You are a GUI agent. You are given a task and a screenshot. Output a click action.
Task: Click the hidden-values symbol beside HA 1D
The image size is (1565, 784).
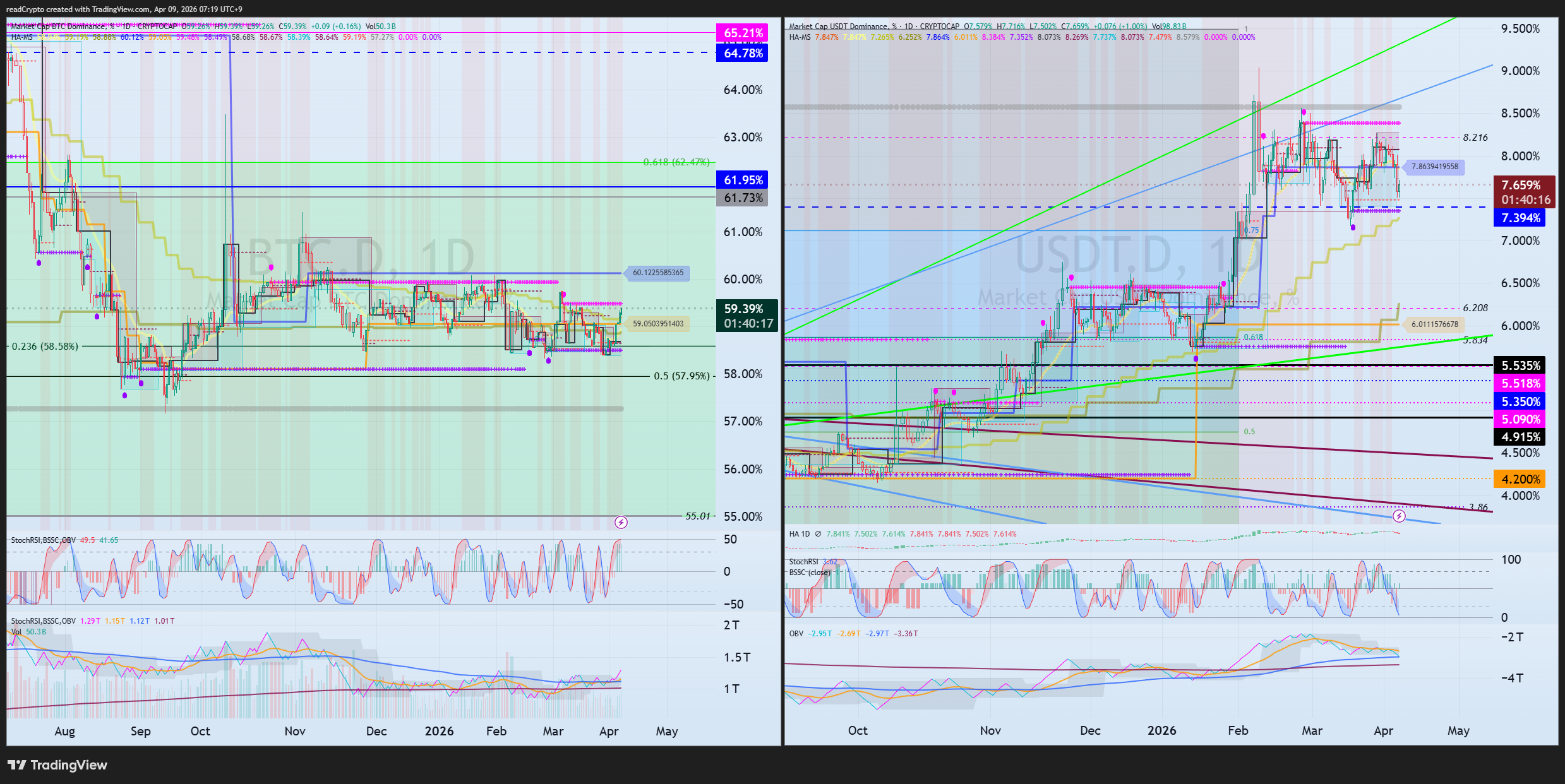click(818, 534)
